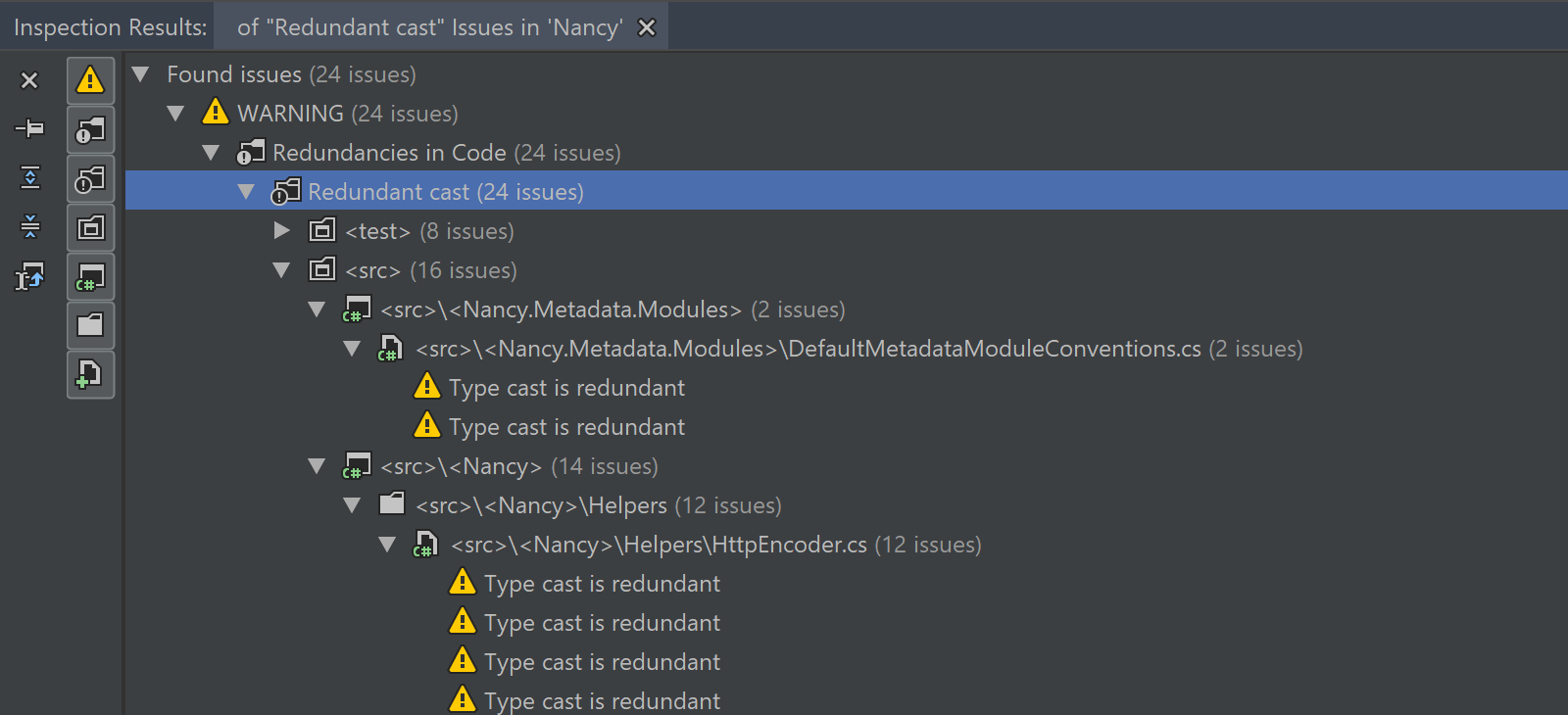Select first Type cast is redundant under DefaultMetadataModuleConventions.cs

[x=847, y=388]
